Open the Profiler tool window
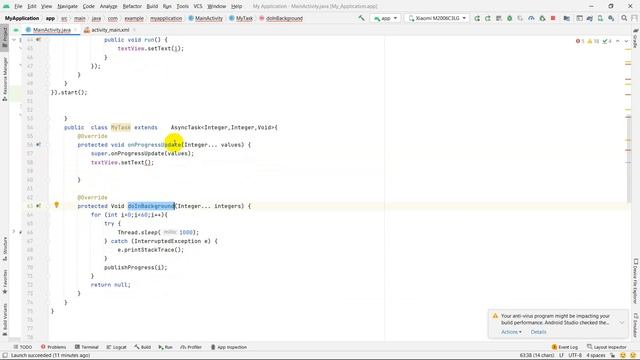This screenshot has width=640, height=360. coord(191,347)
